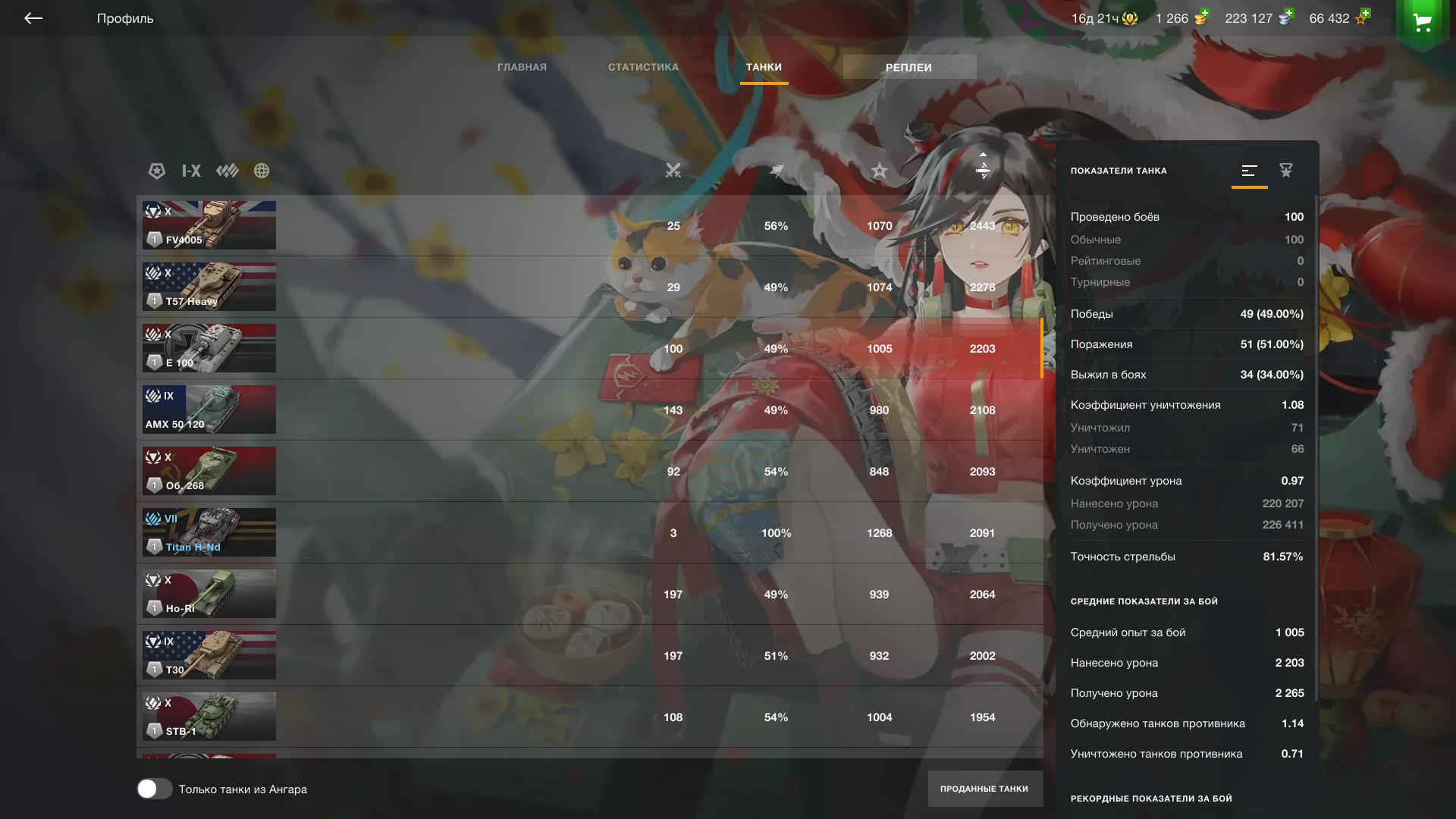Click the stats panel scrollbar
This screenshot has height=819, width=1456.
coord(1315,447)
